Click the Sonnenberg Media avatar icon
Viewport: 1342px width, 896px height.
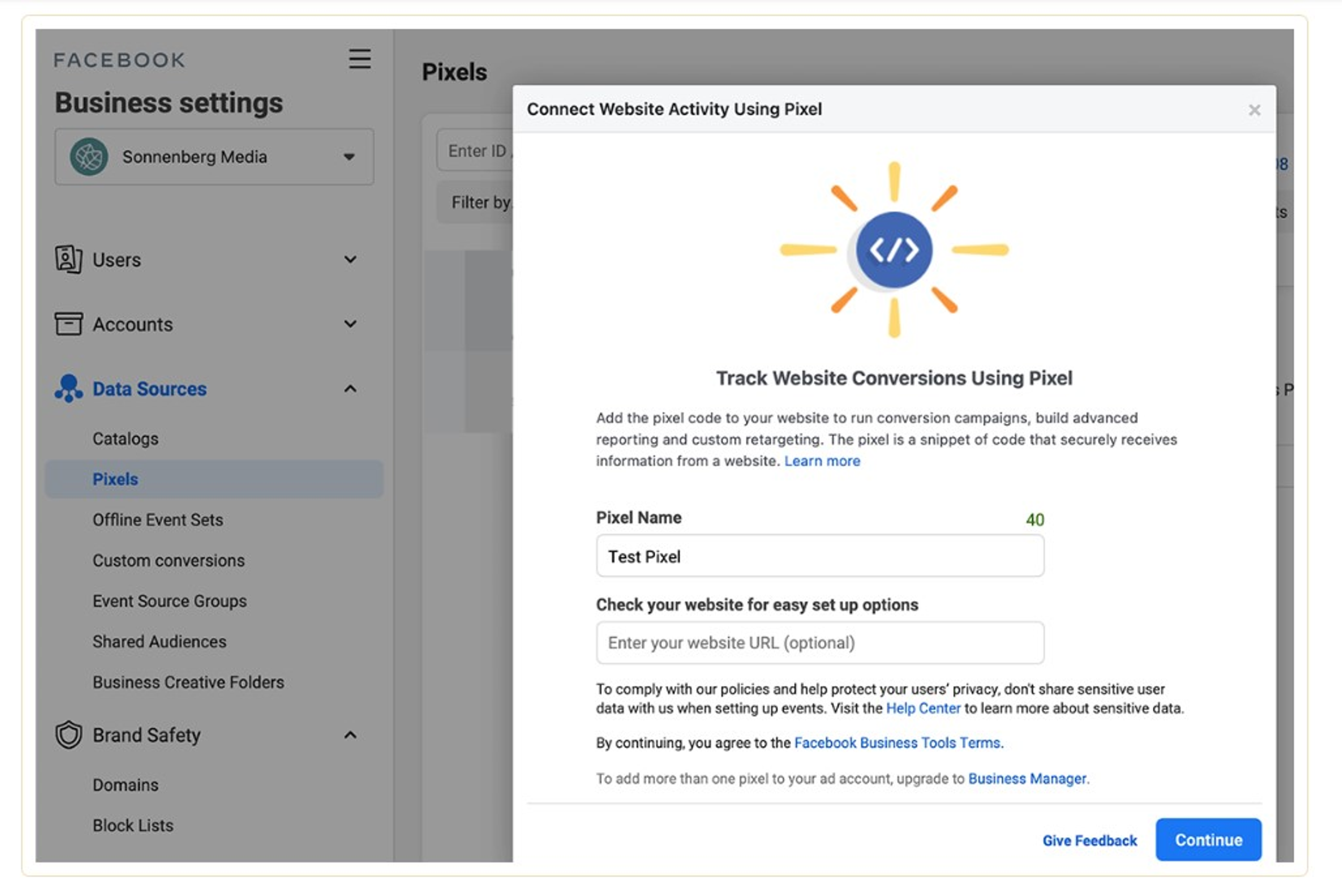[89, 157]
